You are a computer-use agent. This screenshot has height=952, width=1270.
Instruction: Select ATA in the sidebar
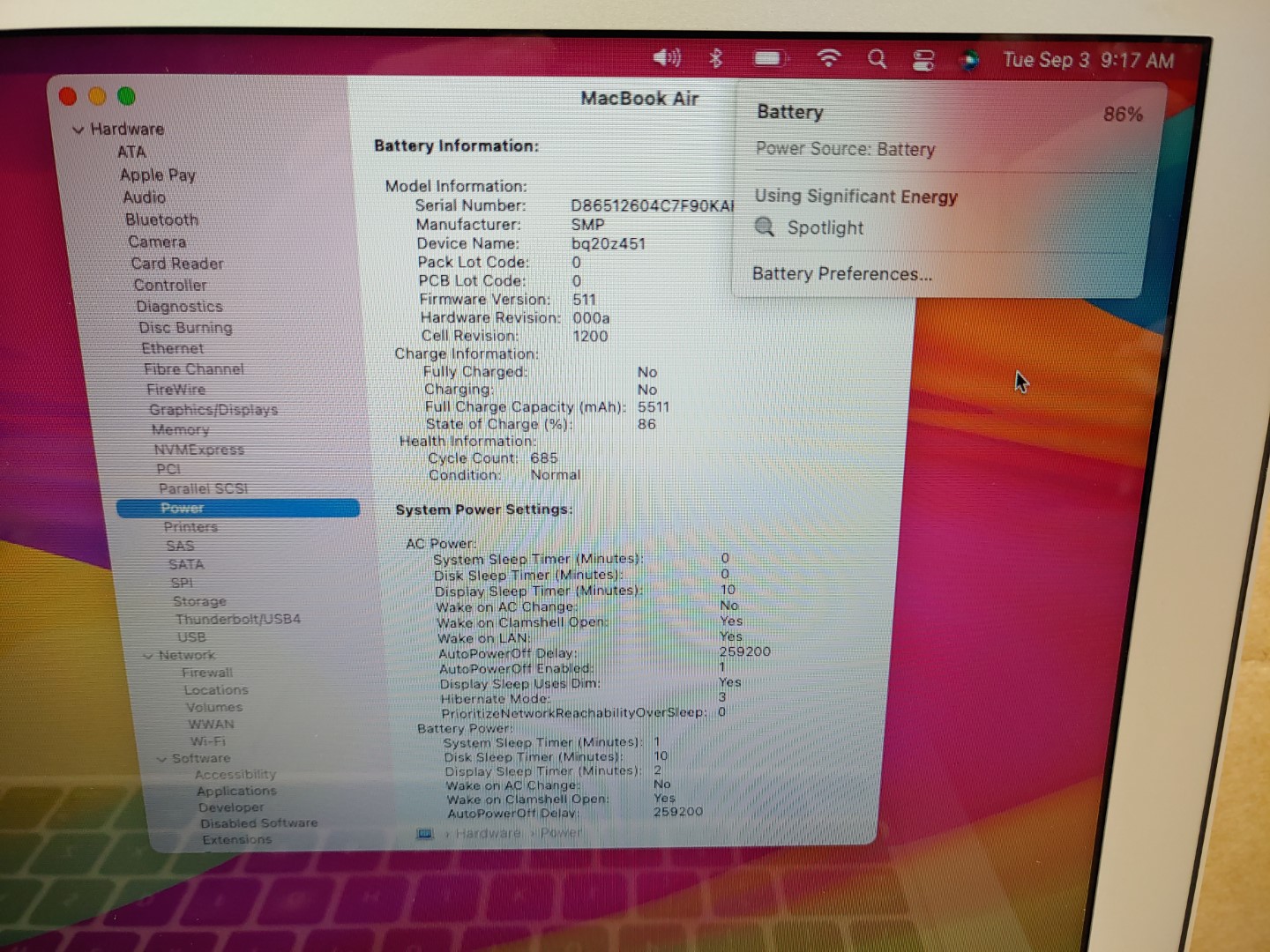point(131,152)
